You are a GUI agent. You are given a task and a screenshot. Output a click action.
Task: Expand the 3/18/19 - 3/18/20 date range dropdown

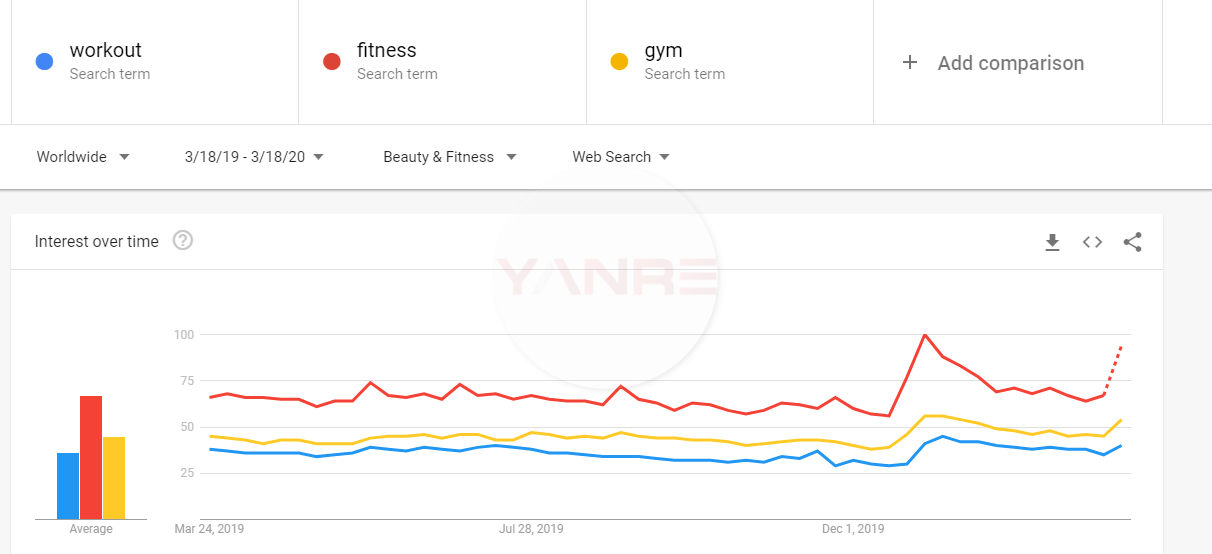pos(254,157)
